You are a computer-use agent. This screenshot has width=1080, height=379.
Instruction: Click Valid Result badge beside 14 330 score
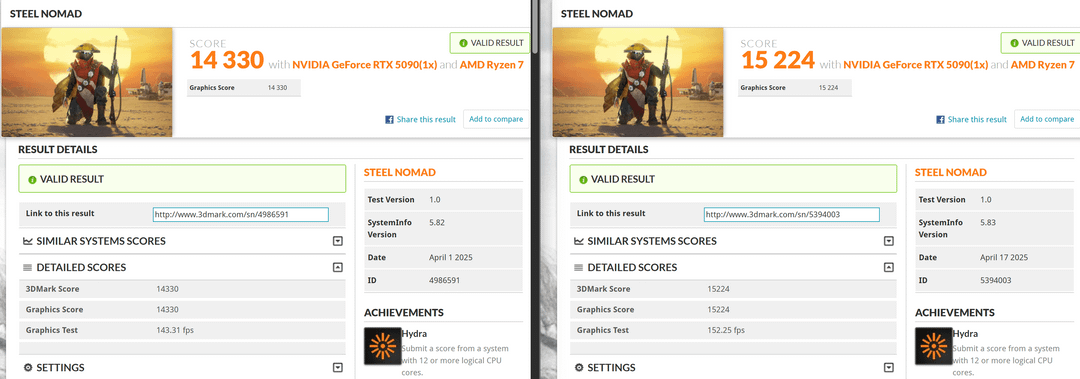[490, 43]
